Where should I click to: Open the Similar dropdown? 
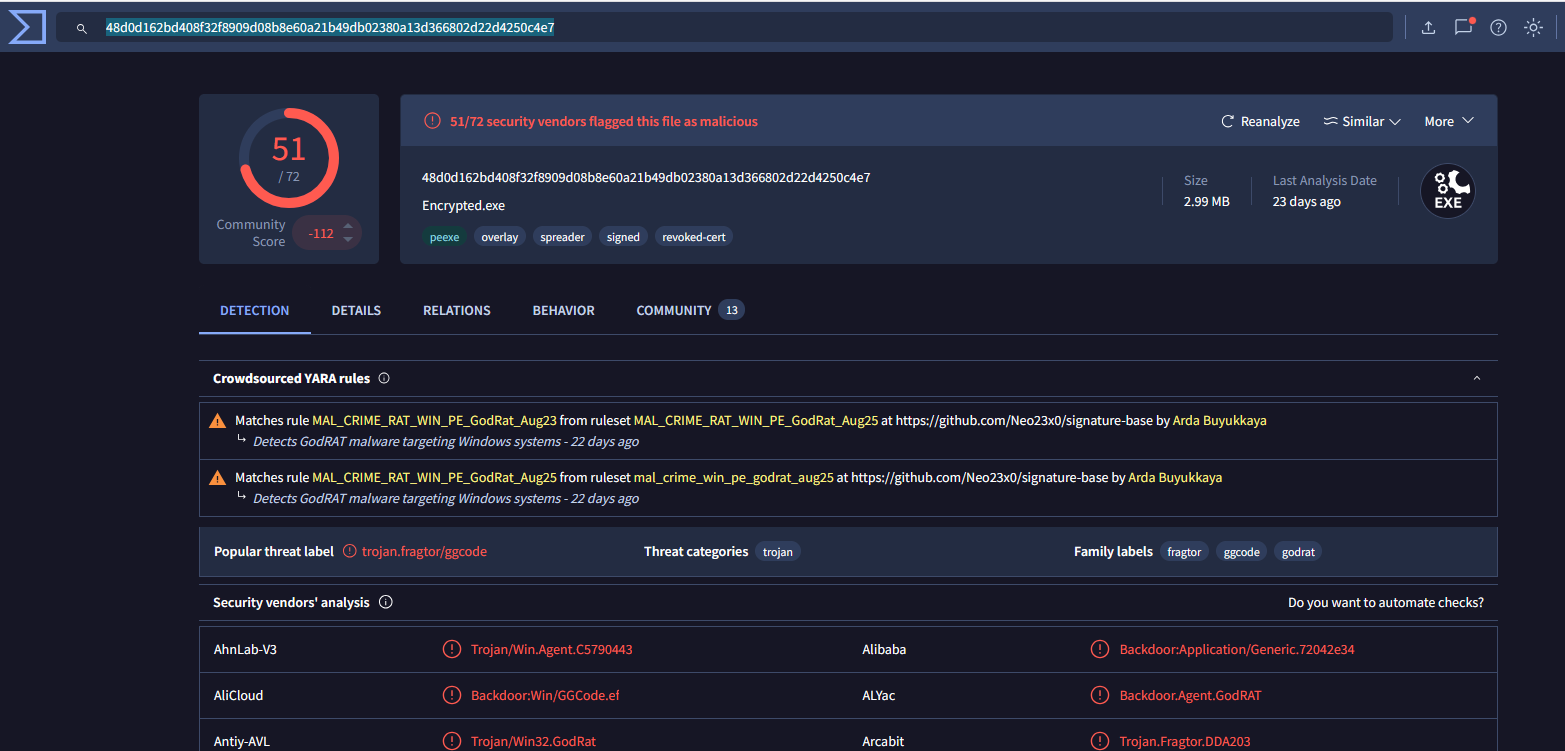pyautogui.click(x=1361, y=121)
